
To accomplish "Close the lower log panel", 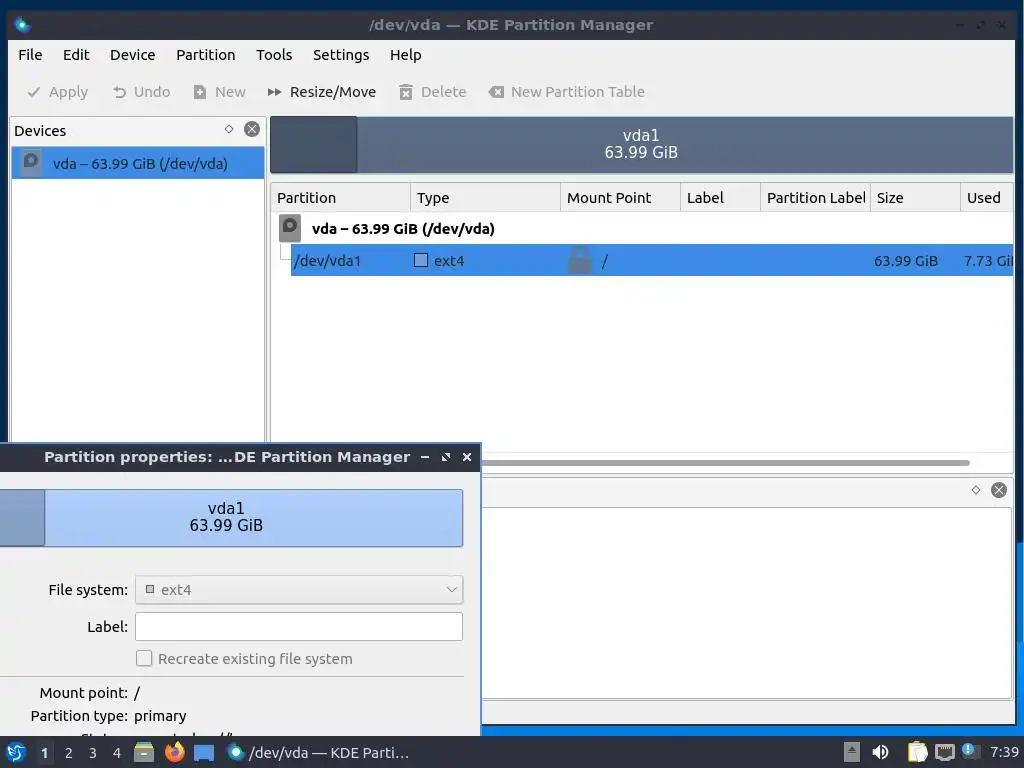I will coord(999,490).
